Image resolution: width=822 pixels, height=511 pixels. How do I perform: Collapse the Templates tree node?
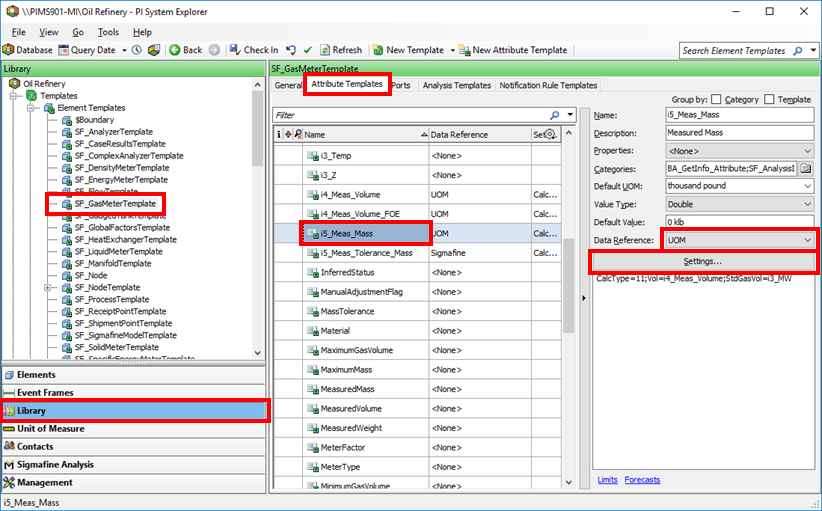[x=13, y=96]
